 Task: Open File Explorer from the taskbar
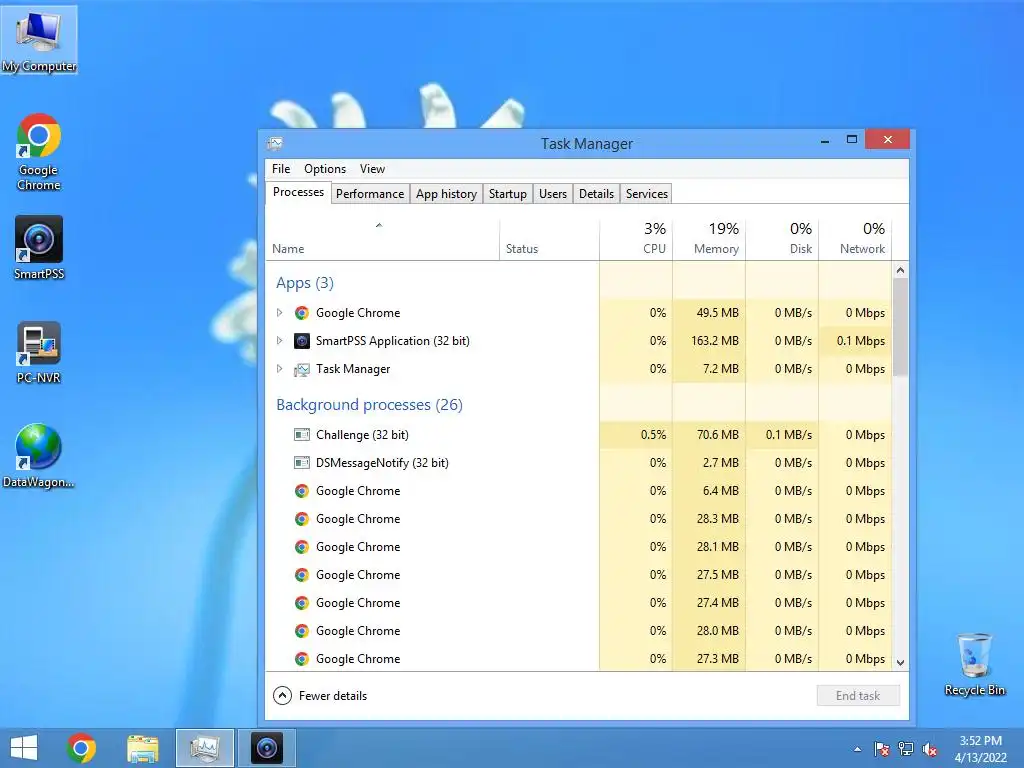(x=142, y=748)
